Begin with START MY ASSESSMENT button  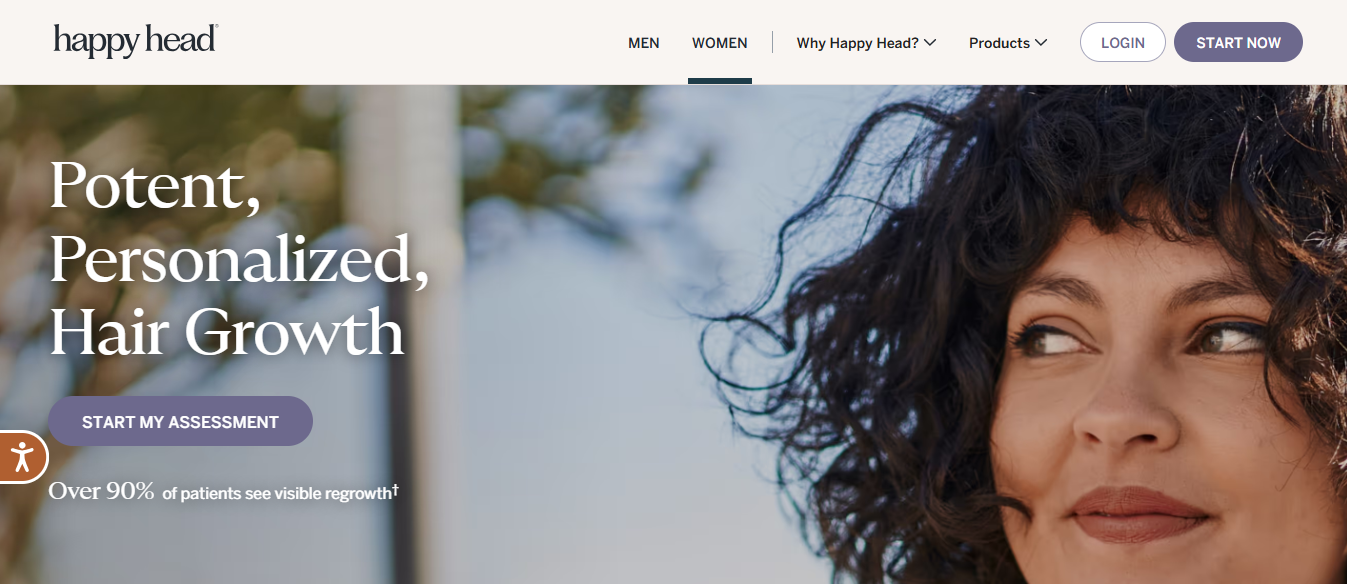[x=180, y=421]
